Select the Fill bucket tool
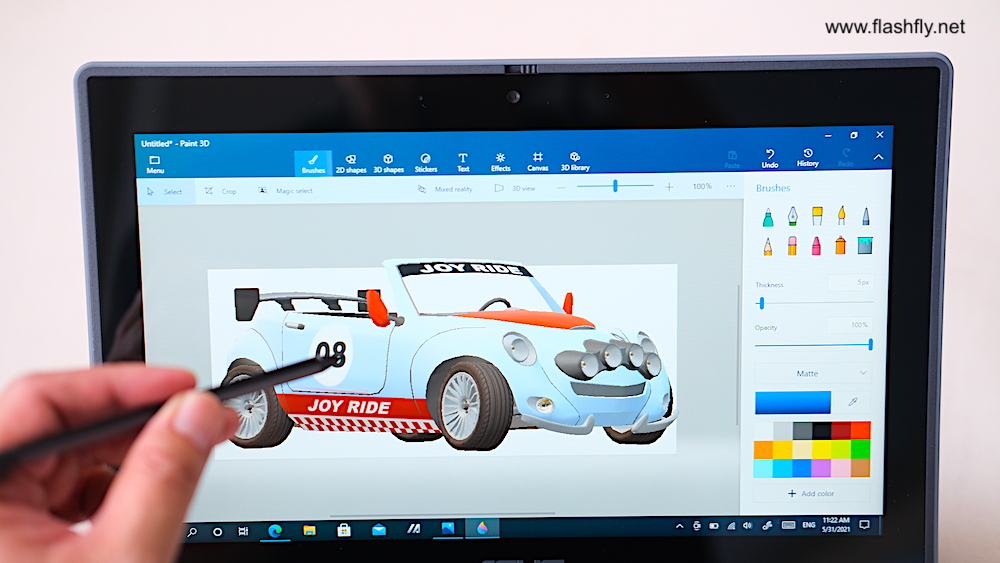This screenshot has height=563, width=1000. click(x=864, y=245)
